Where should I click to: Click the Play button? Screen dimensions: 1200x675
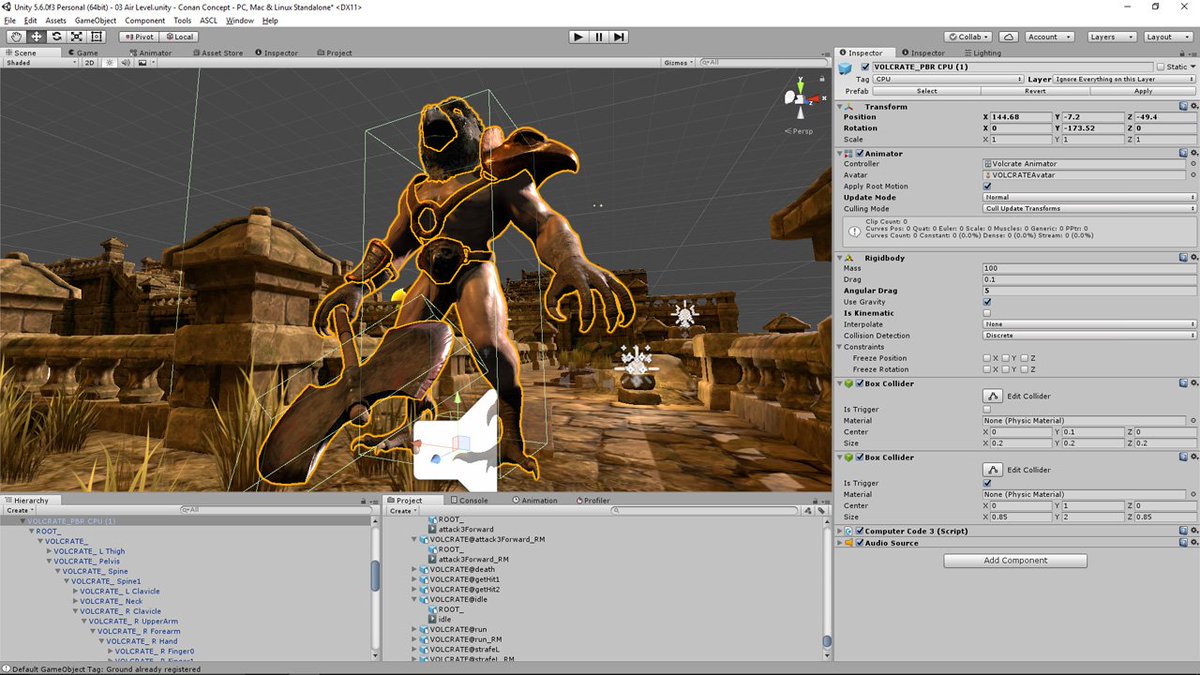578,37
